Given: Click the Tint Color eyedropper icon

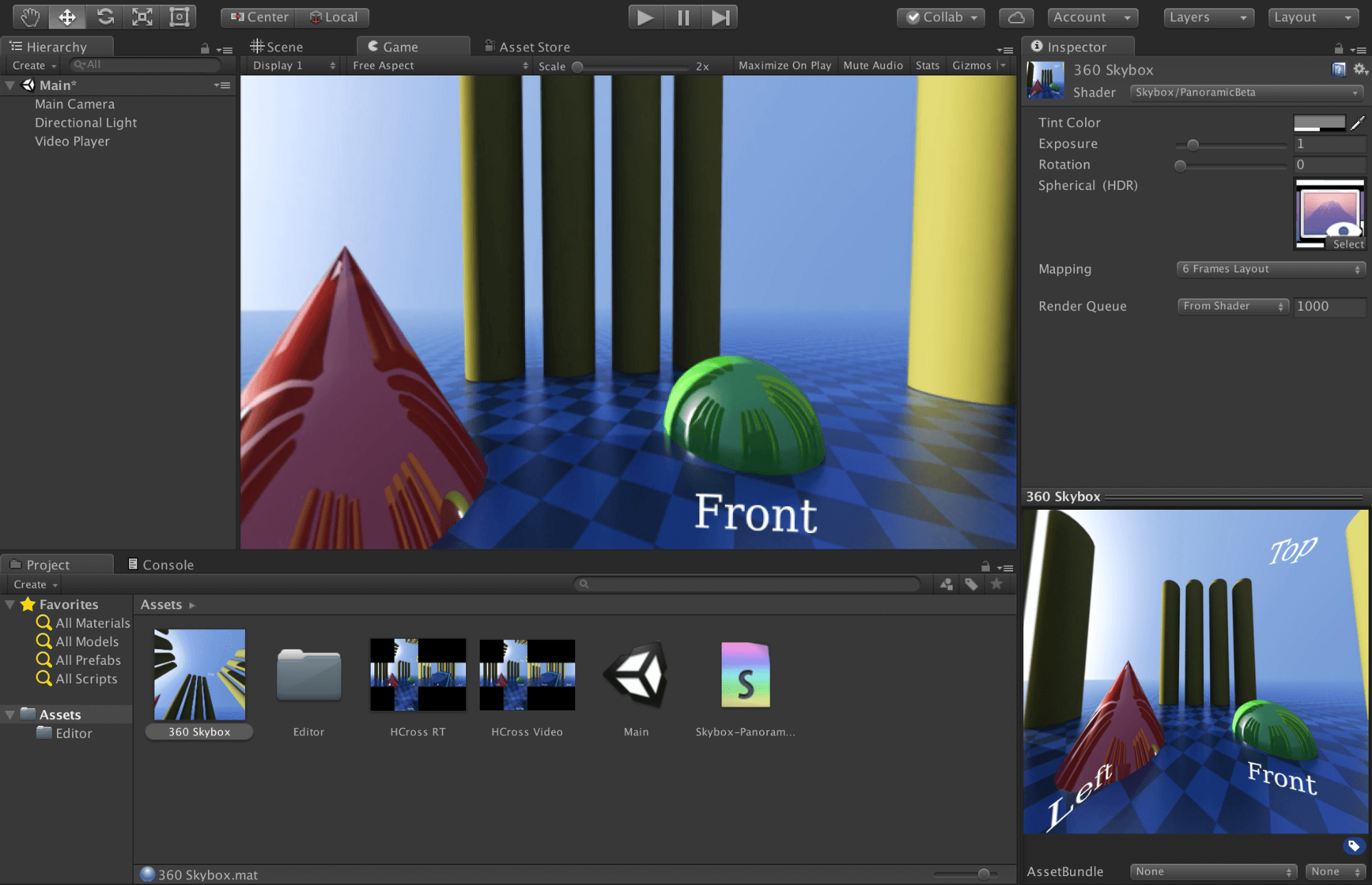Looking at the screenshot, I should 1357,123.
